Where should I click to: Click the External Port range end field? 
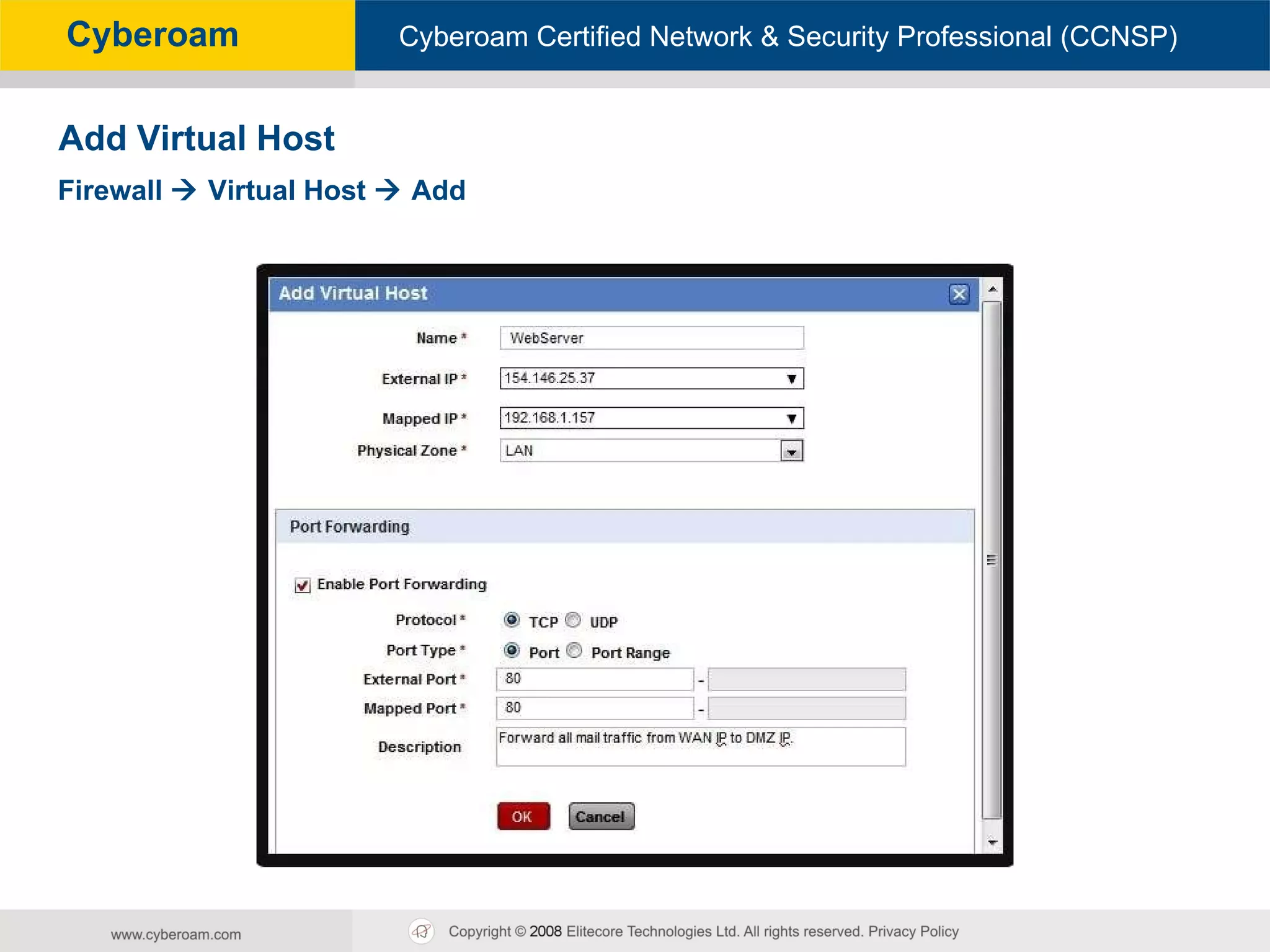[x=807, y=679]
